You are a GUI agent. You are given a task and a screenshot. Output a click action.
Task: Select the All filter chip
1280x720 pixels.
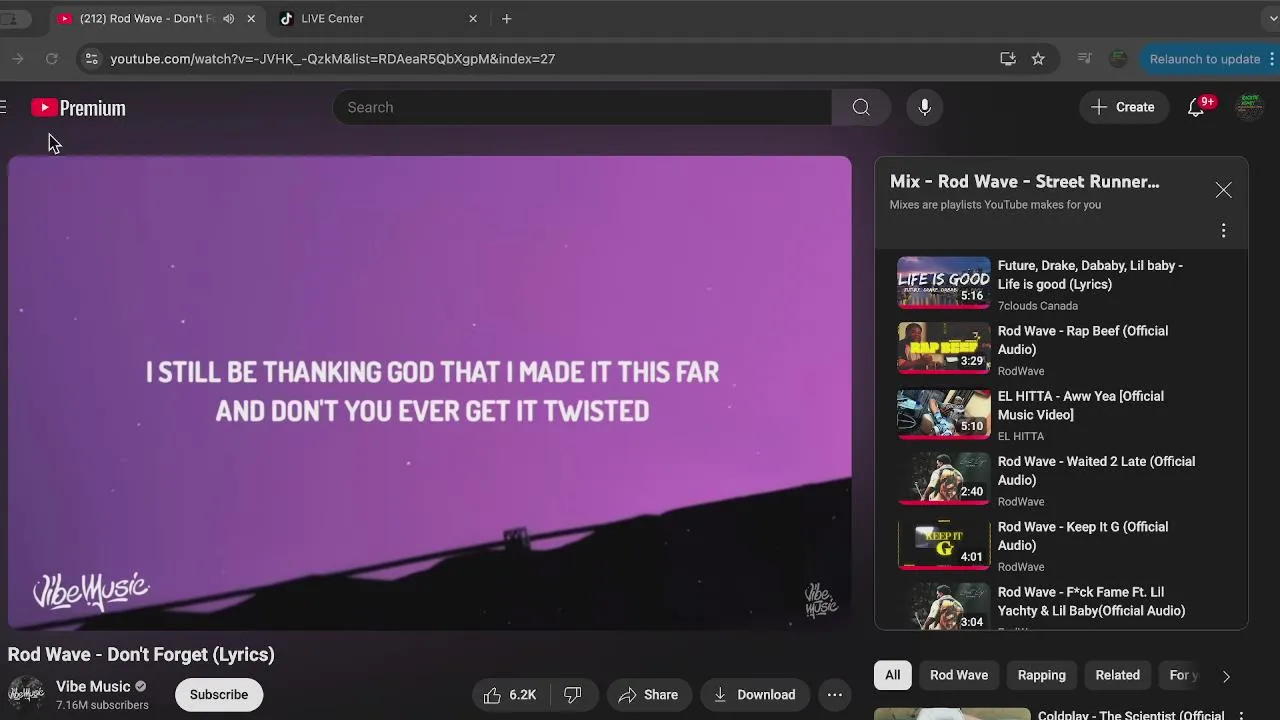tap(892, 675)
